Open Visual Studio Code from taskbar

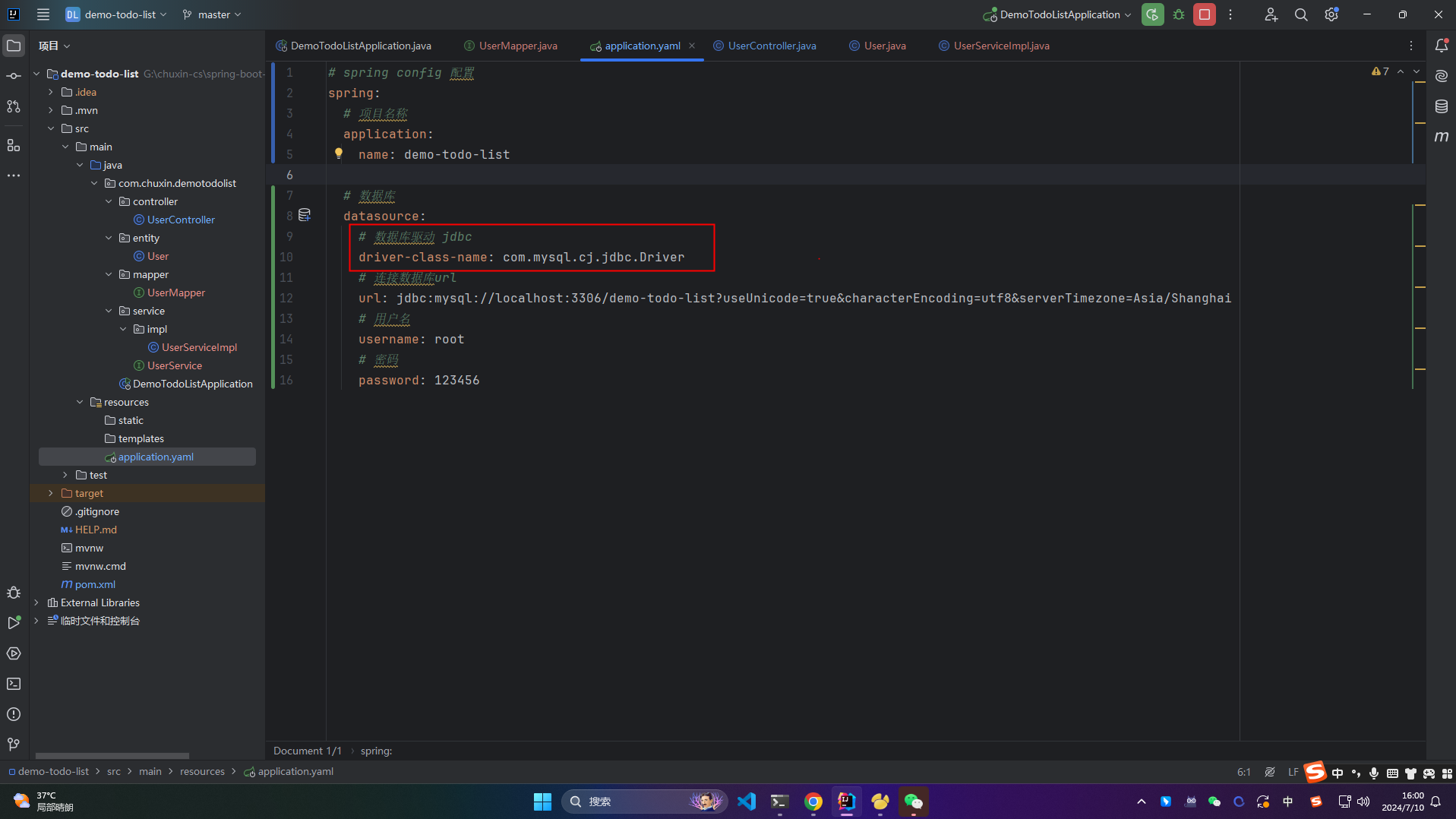click(747, 802)
